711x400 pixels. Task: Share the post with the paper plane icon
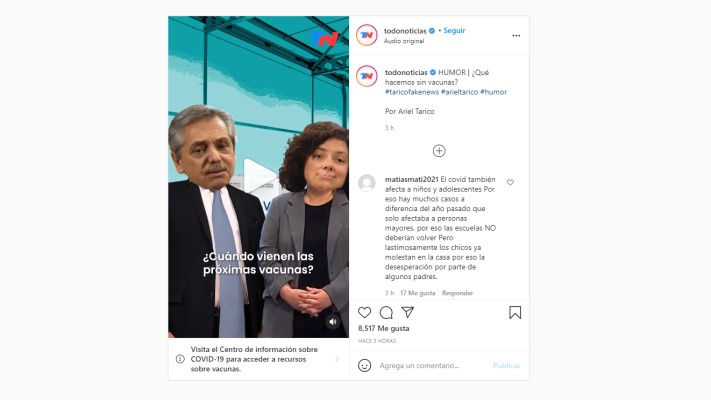point(408,312)
